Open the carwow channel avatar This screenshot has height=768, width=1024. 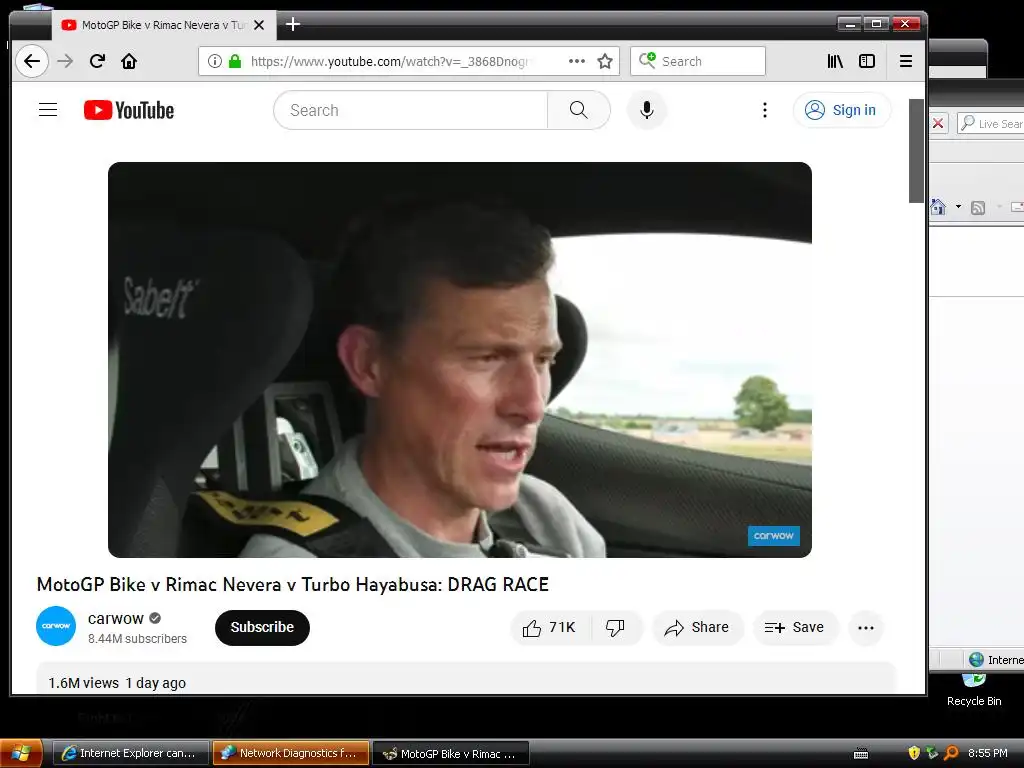coord(56,626)
